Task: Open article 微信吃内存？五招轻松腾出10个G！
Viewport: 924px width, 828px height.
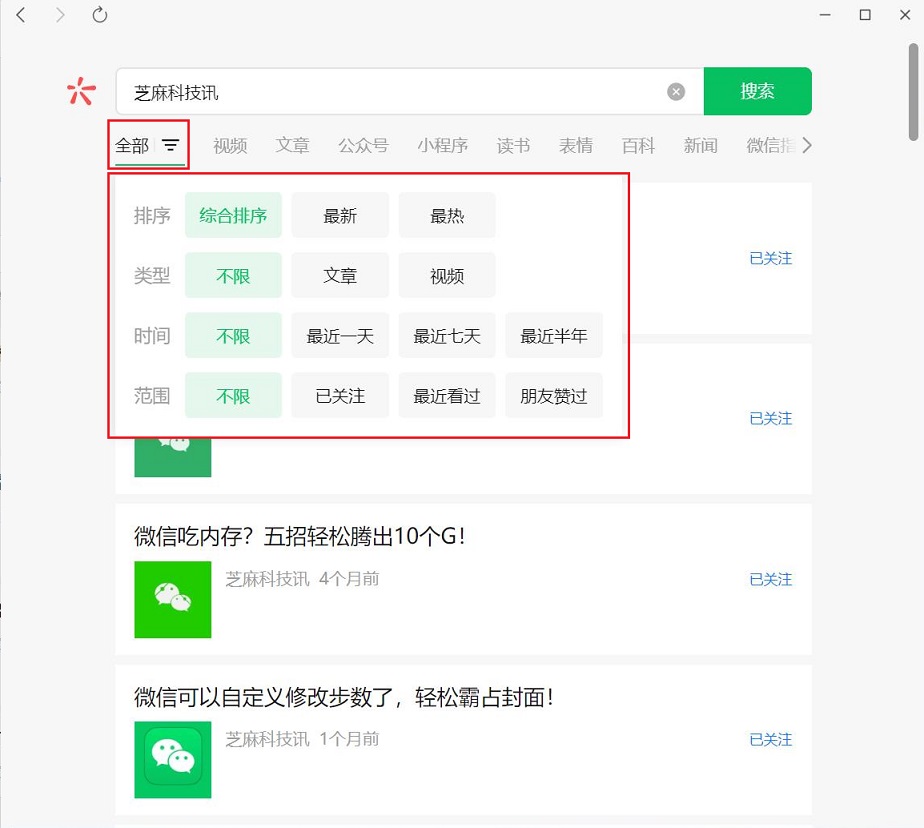Action: [300, 536]
